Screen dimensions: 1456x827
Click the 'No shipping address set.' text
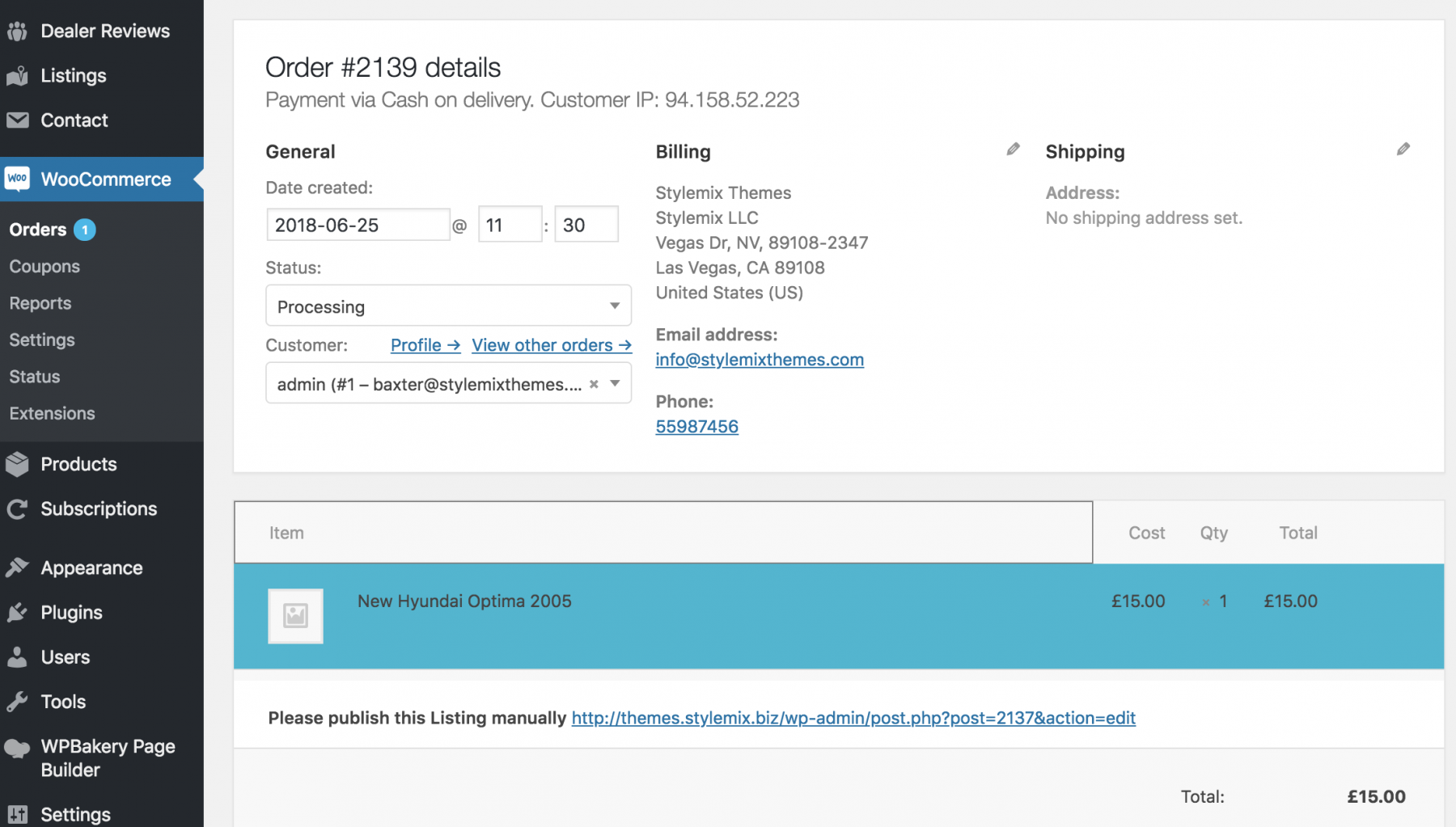[x=1144, y=217]
